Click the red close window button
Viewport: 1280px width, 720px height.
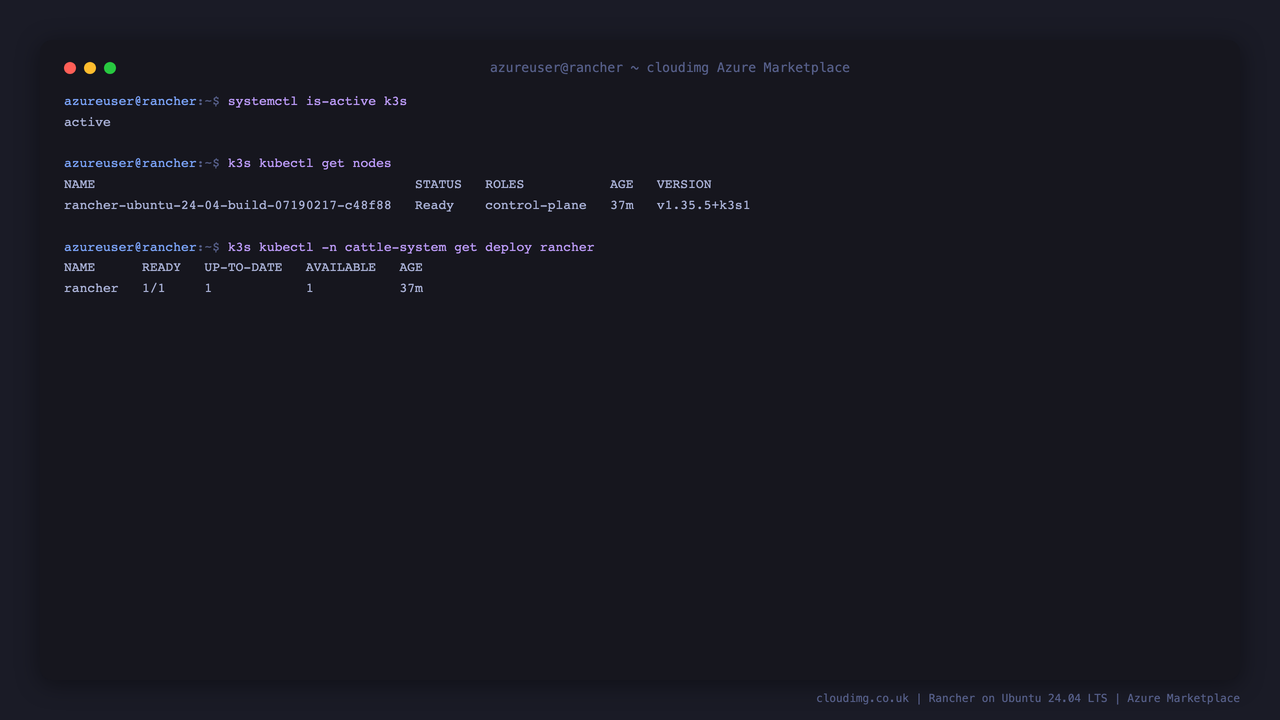pos(70,68)
